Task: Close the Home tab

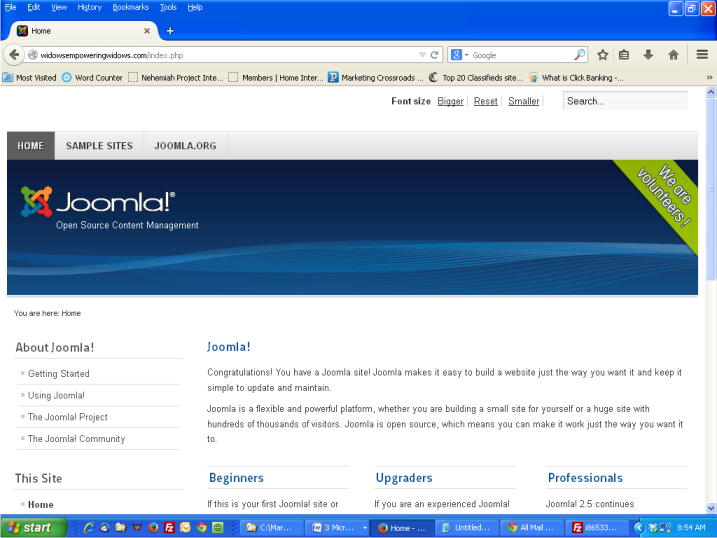Action: [x=147, y=31]
